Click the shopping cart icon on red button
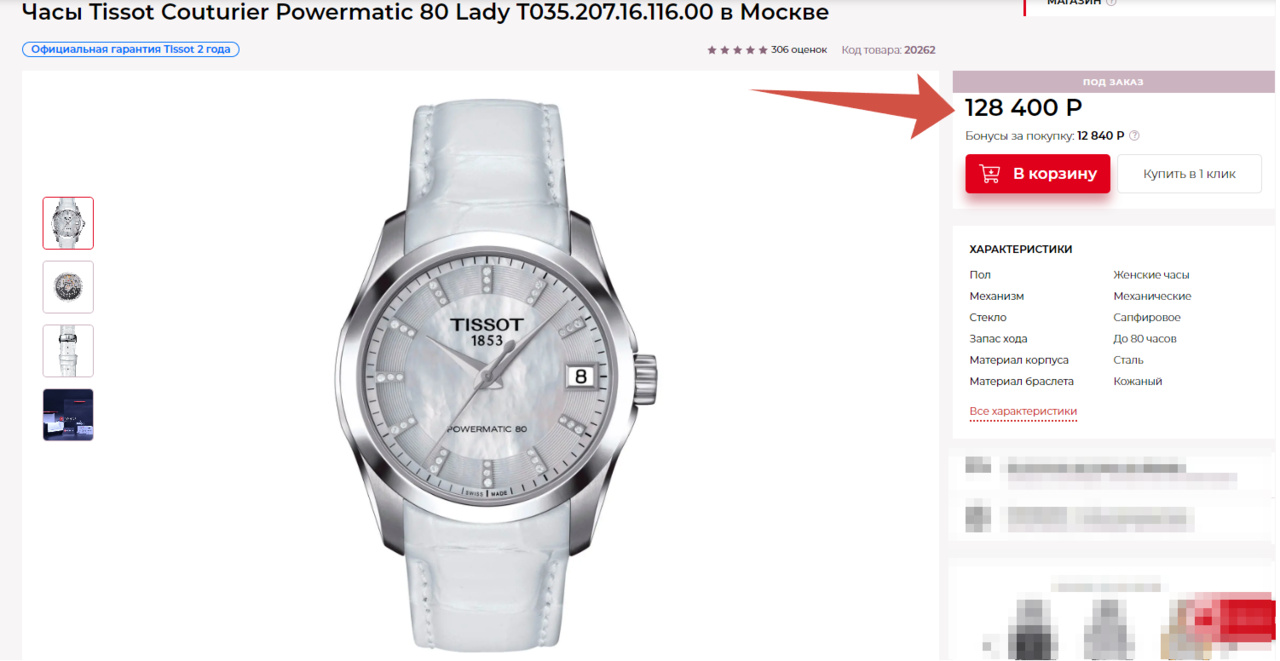Viewport: 1280px width, 661px height. [990, 174]
